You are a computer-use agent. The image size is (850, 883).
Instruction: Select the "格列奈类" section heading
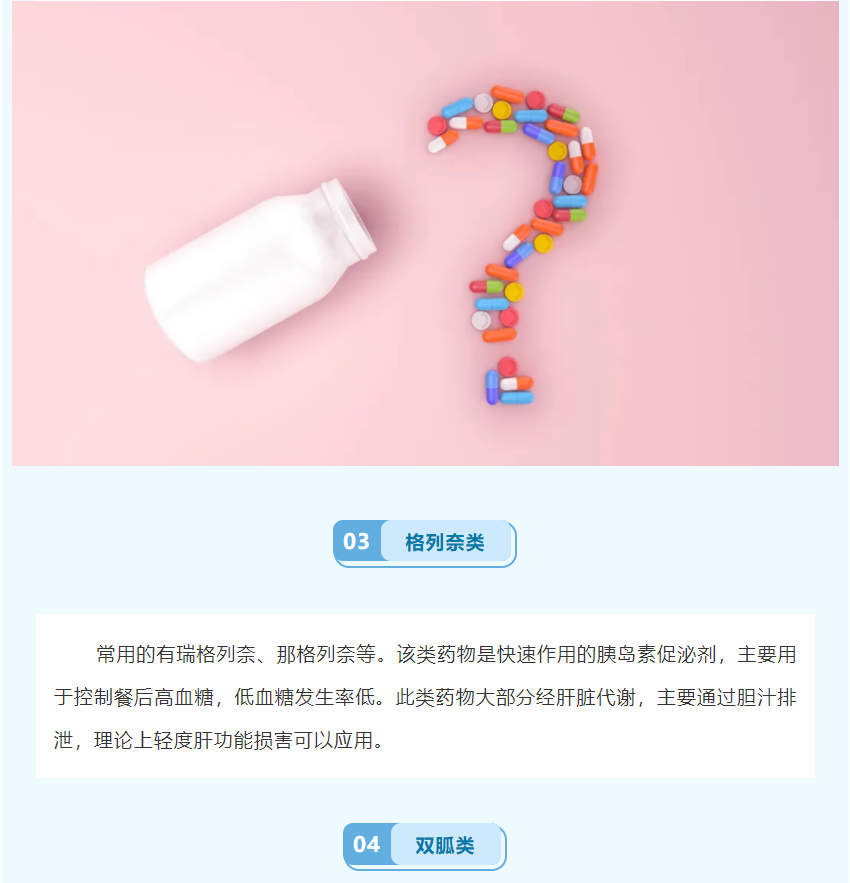tap(444, 542)
